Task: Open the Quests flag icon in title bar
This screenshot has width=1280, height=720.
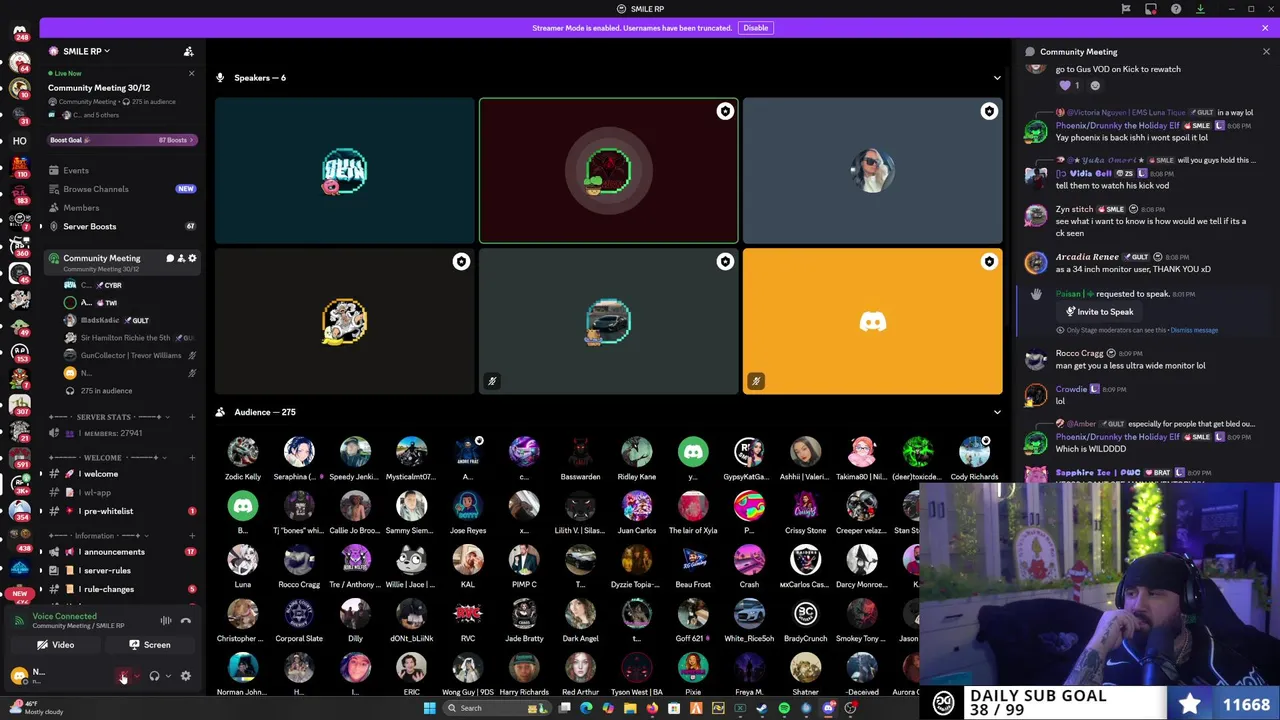Action: point(1126,9)
